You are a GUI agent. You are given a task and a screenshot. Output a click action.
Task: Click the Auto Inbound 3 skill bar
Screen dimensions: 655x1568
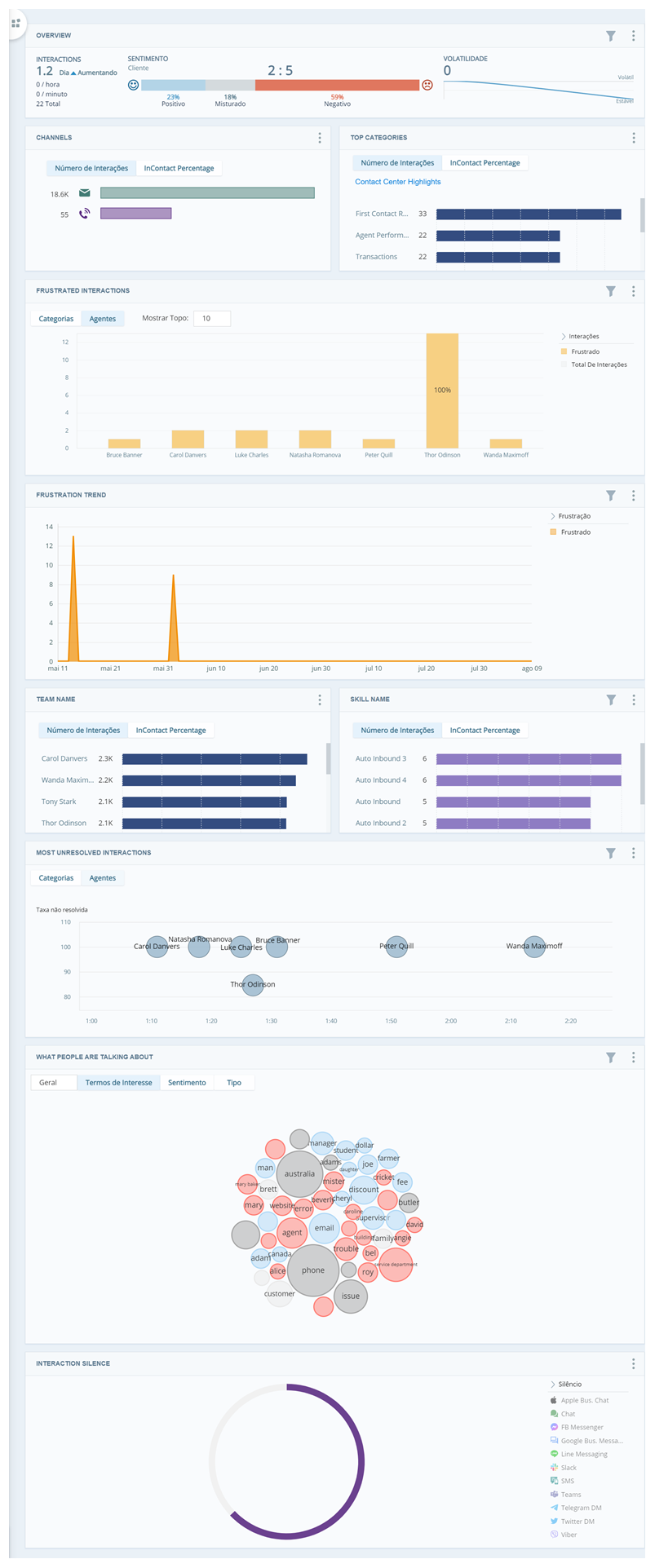pyautogui.click(x=529, y=759)
